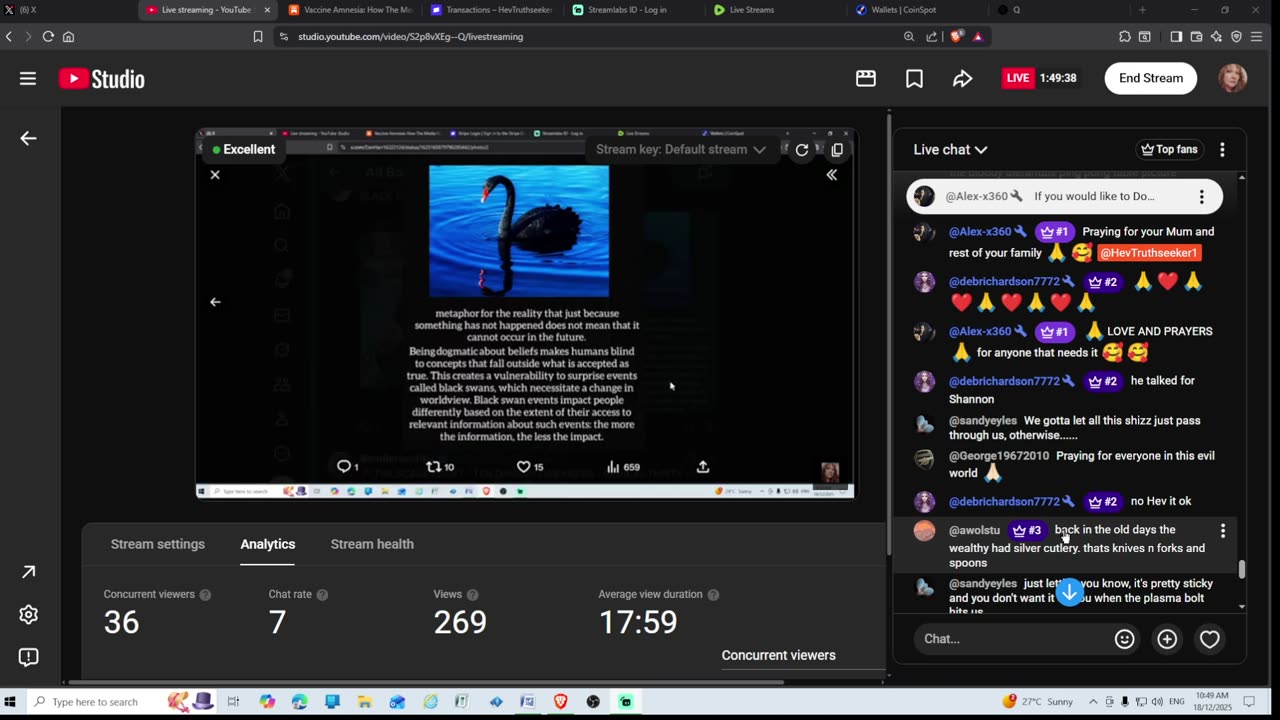Screen dimensions: 1280x720
Task: Click the YouTube Studio logo
Action: pos(102,79)
